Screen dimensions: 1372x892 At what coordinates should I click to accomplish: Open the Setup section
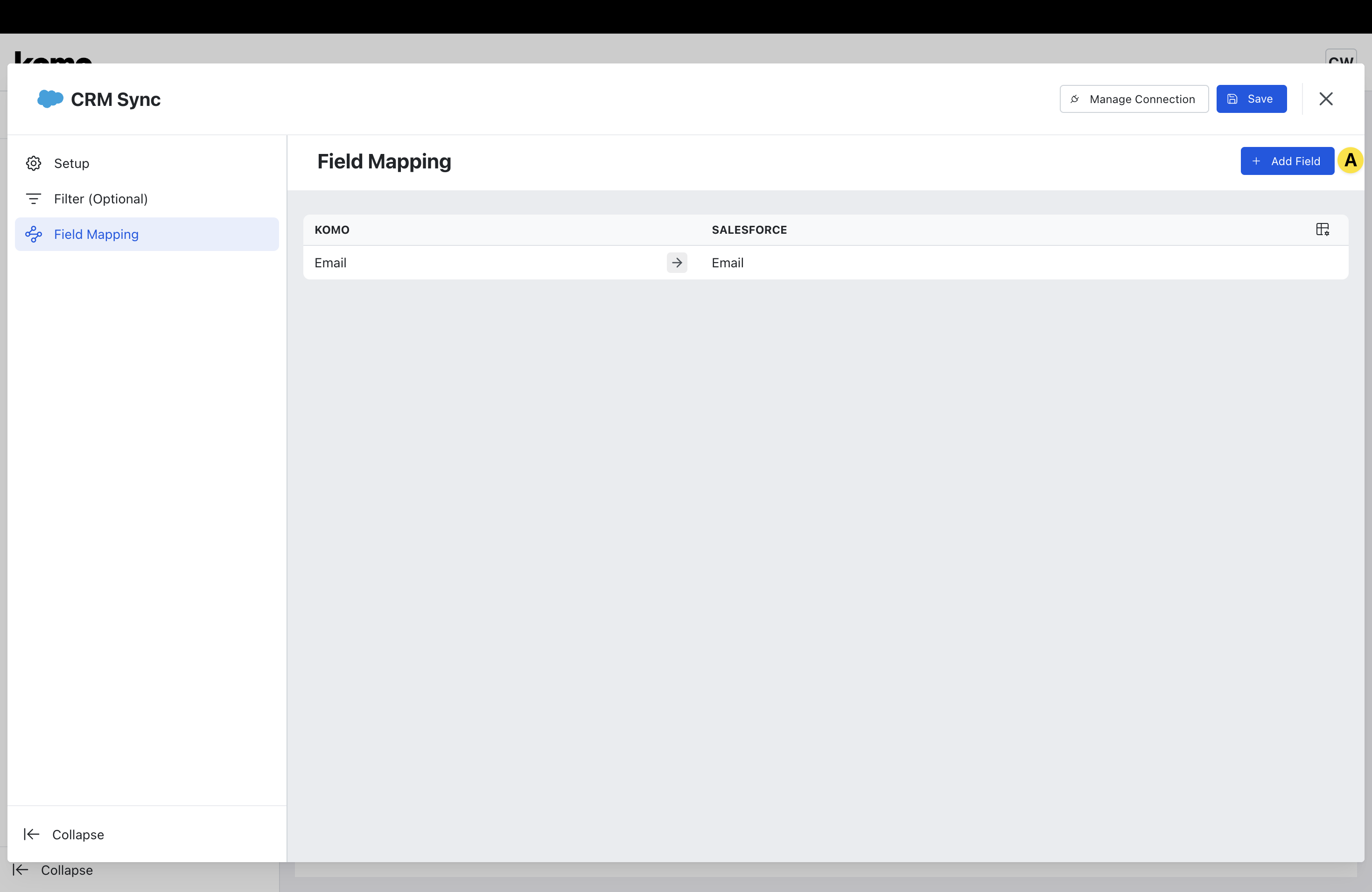71,164
